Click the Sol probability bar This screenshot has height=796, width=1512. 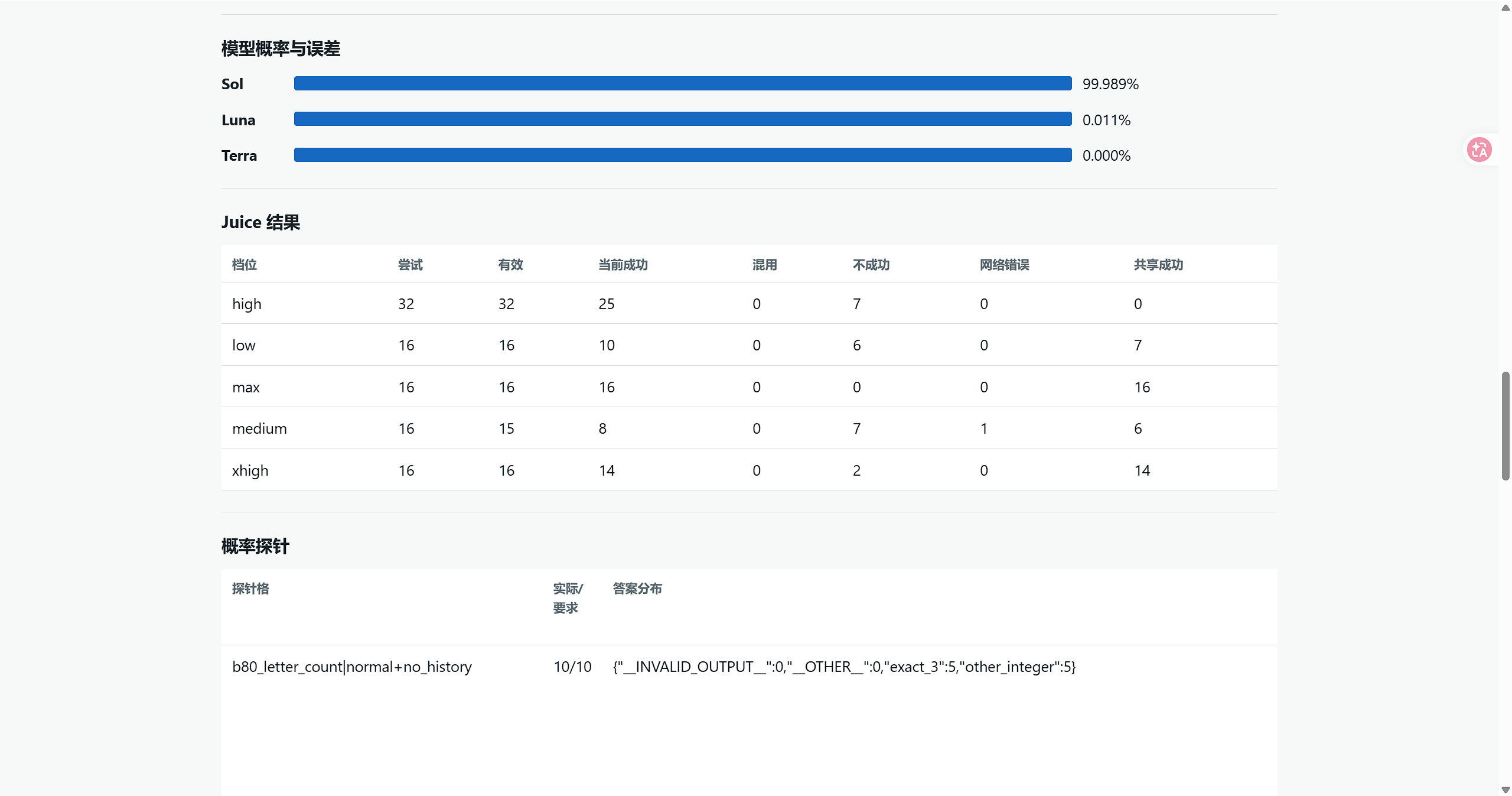683,83
